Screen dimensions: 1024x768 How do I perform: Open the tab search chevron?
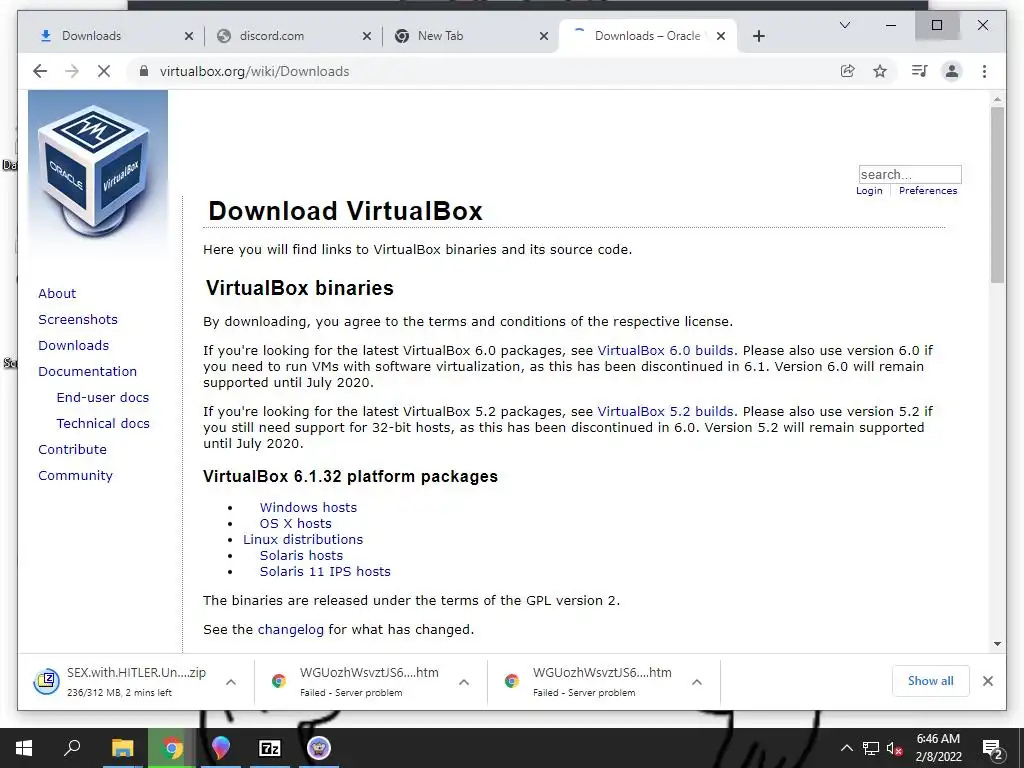point(844,25)
